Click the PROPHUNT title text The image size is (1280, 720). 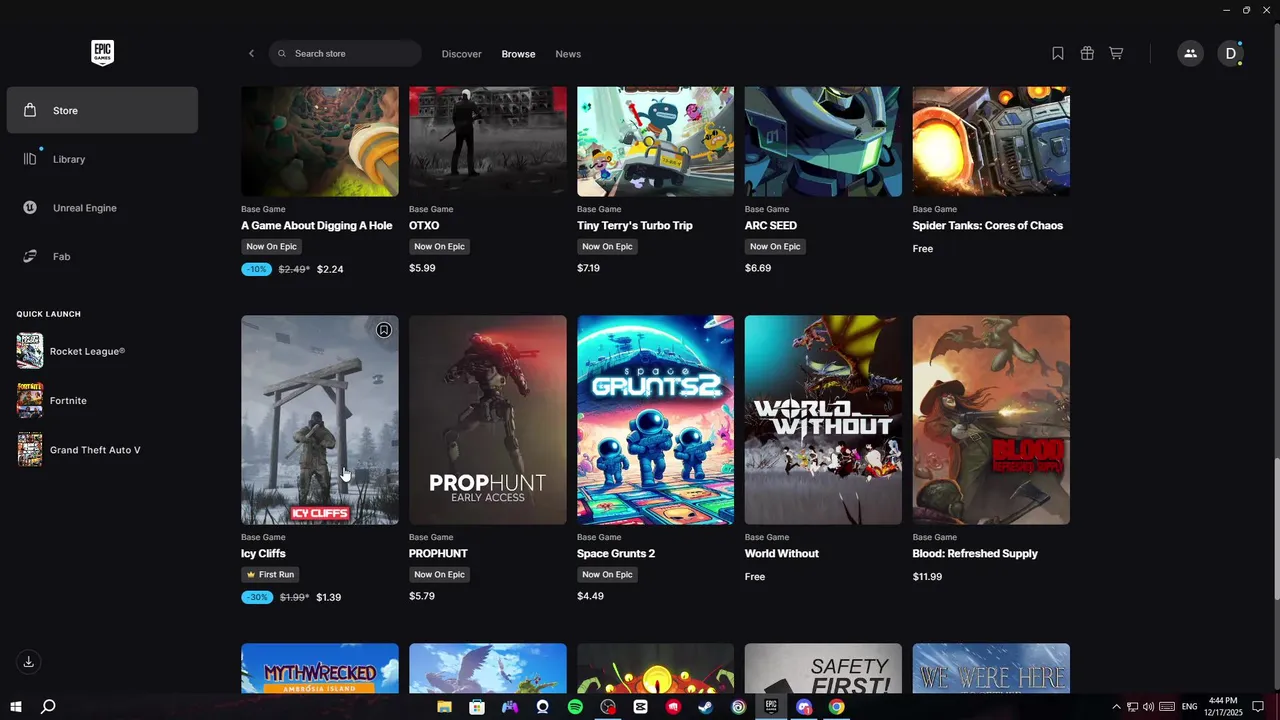438,554
